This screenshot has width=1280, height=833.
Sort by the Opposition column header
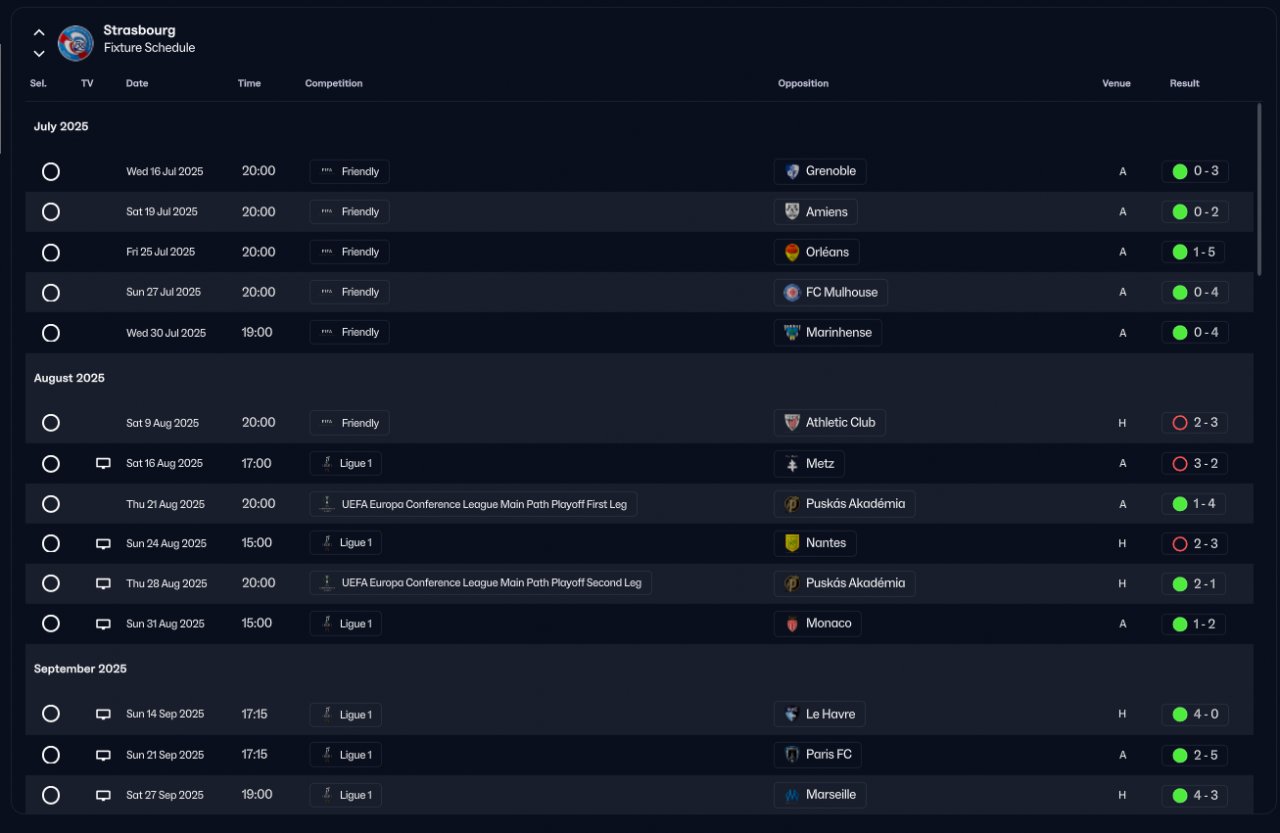coord(803,84)
